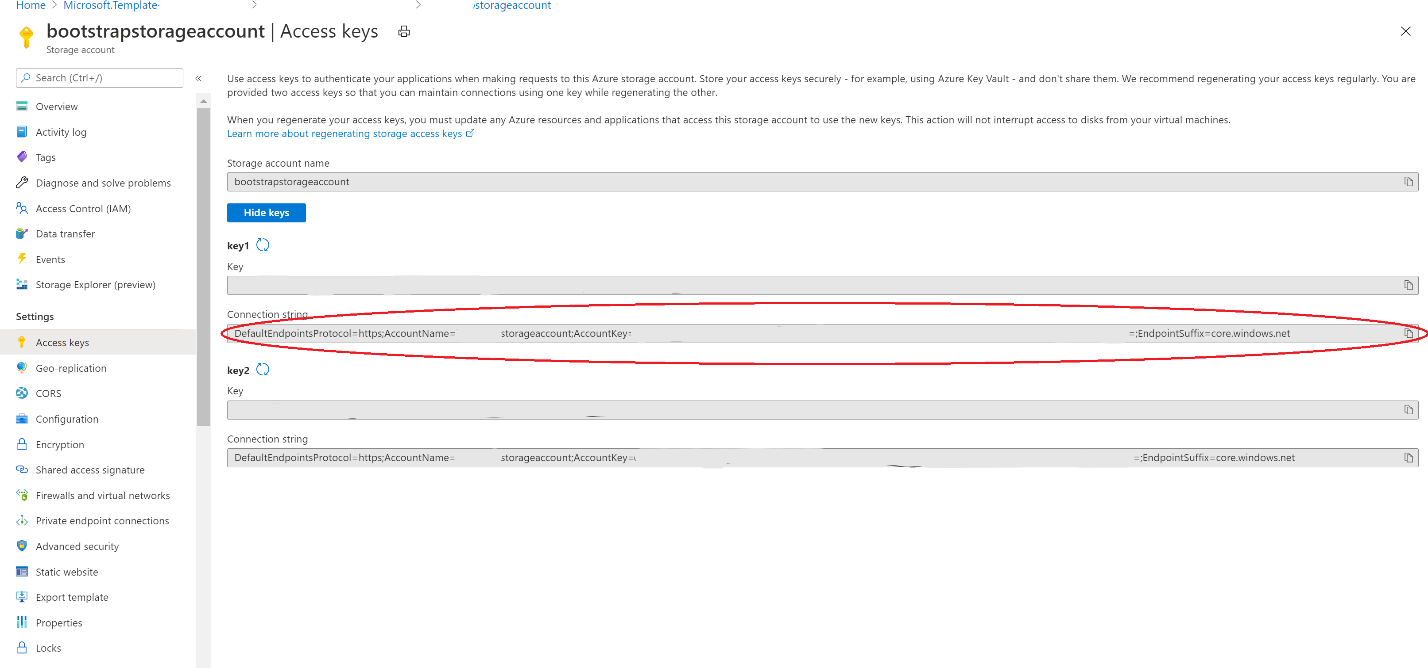Collapse the sidebar with double chevron
The image size is (1428, 668).
click(198, 78)
